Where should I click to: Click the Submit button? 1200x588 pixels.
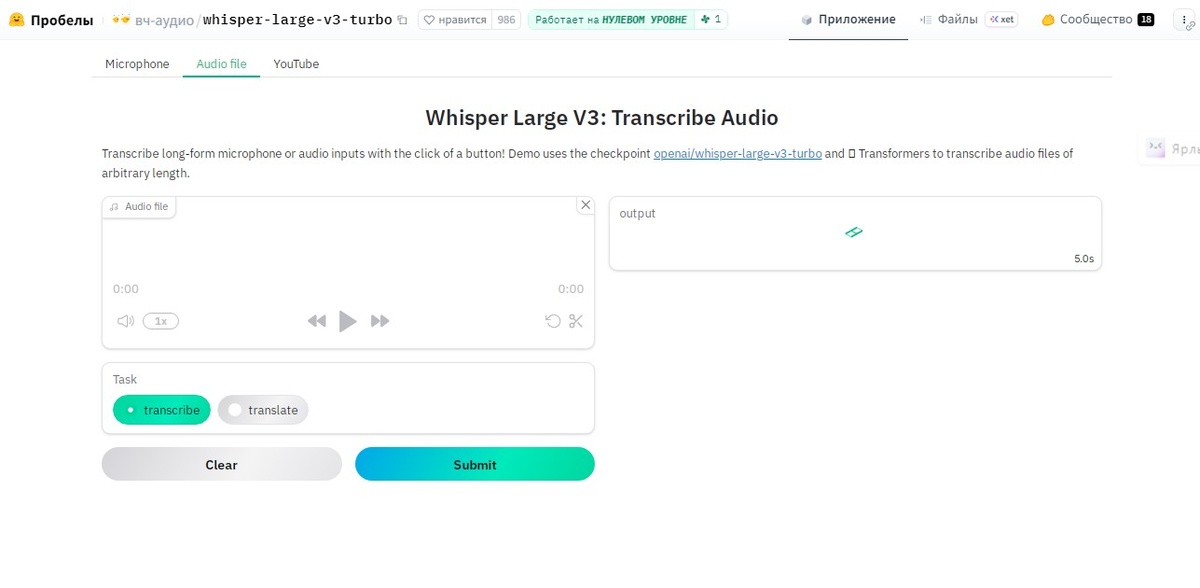[475, 464]
